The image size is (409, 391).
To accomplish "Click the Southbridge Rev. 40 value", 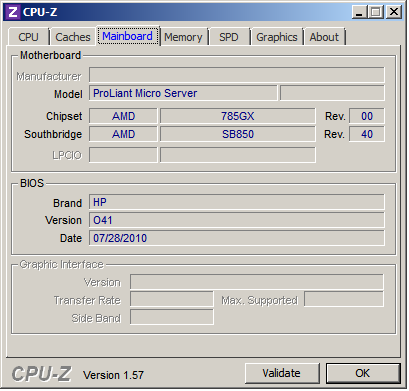I will pos(367,134).
